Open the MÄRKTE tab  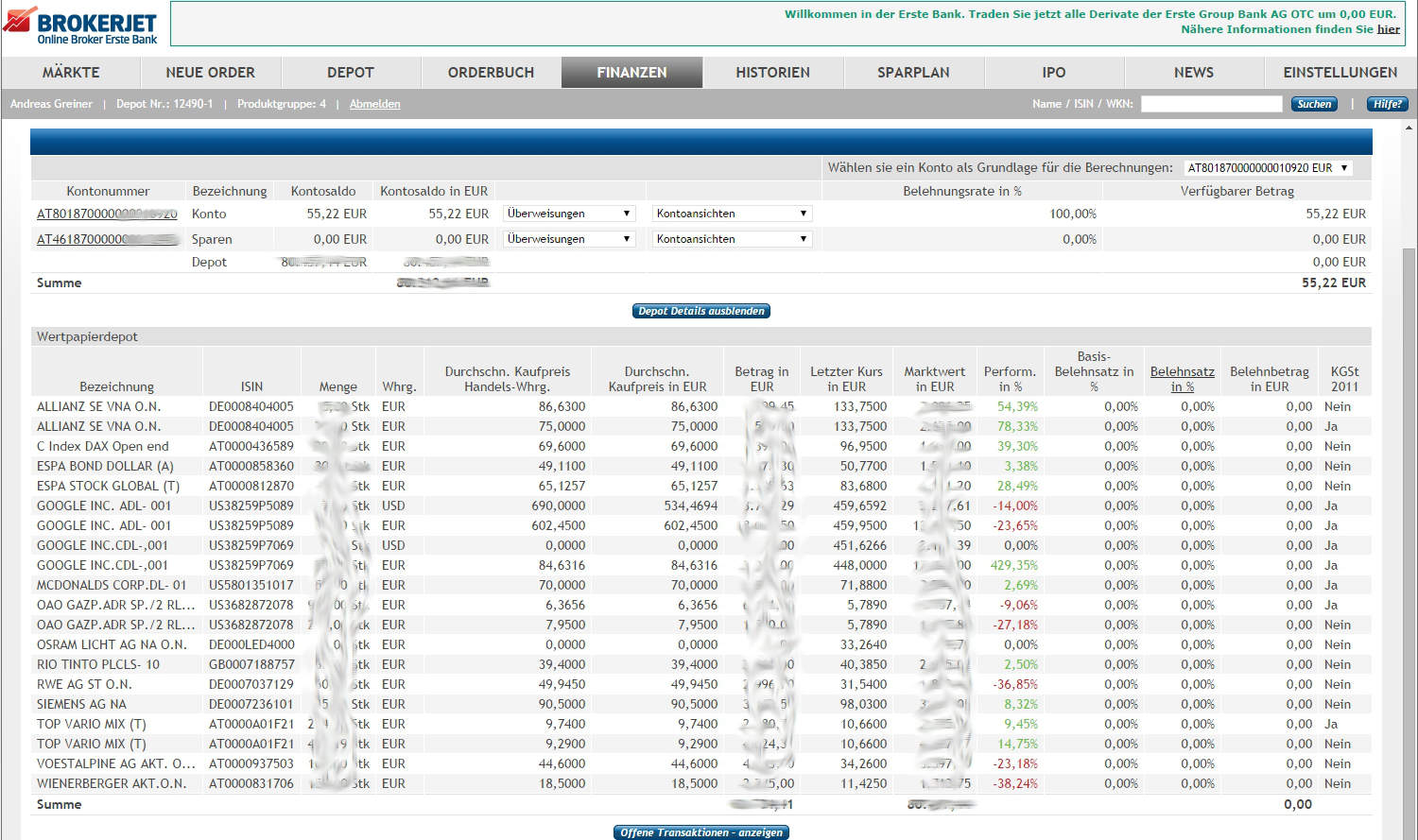click(x=71, y=73)
